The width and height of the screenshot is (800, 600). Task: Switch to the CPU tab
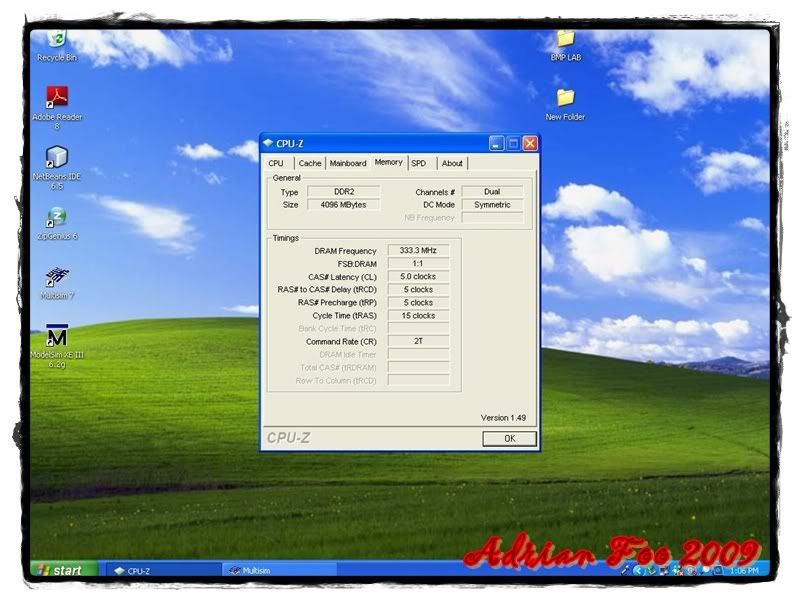(276, 163)
